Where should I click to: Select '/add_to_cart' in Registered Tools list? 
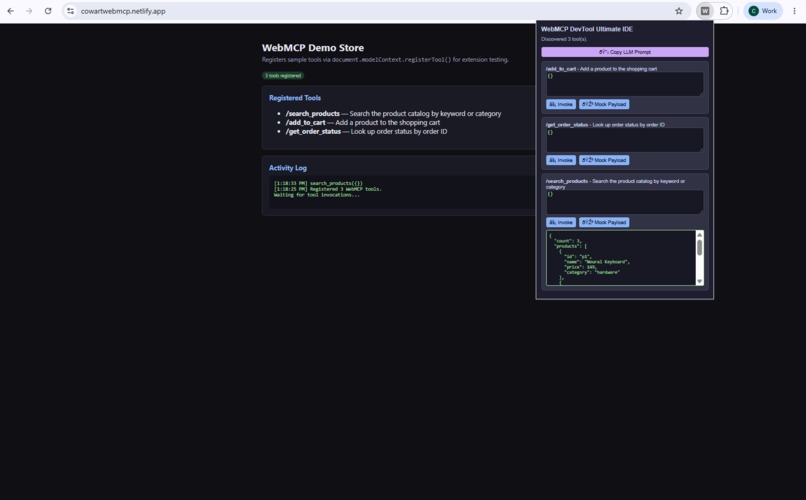[305, 122]
